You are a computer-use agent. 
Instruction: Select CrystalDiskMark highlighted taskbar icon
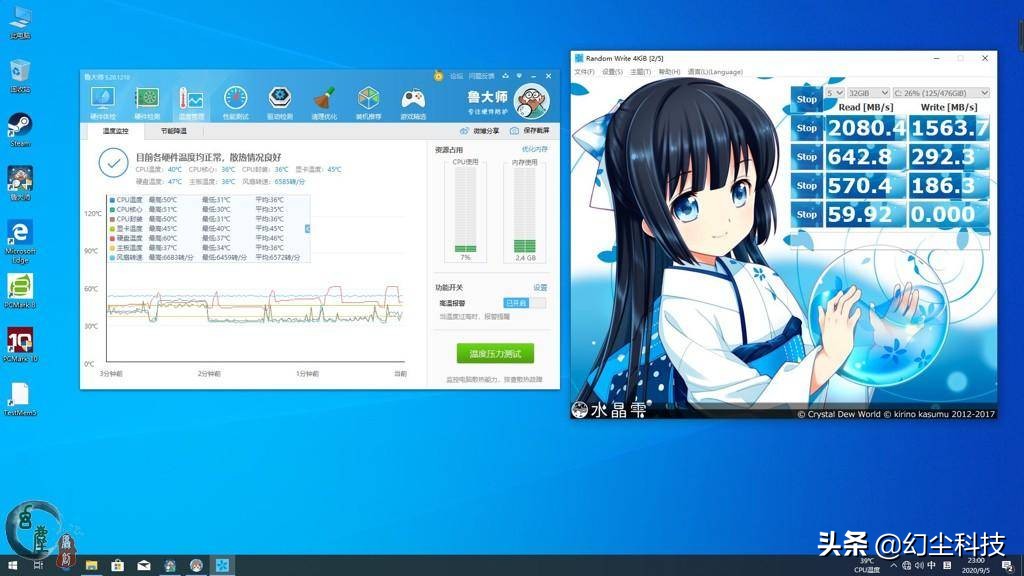222,566
